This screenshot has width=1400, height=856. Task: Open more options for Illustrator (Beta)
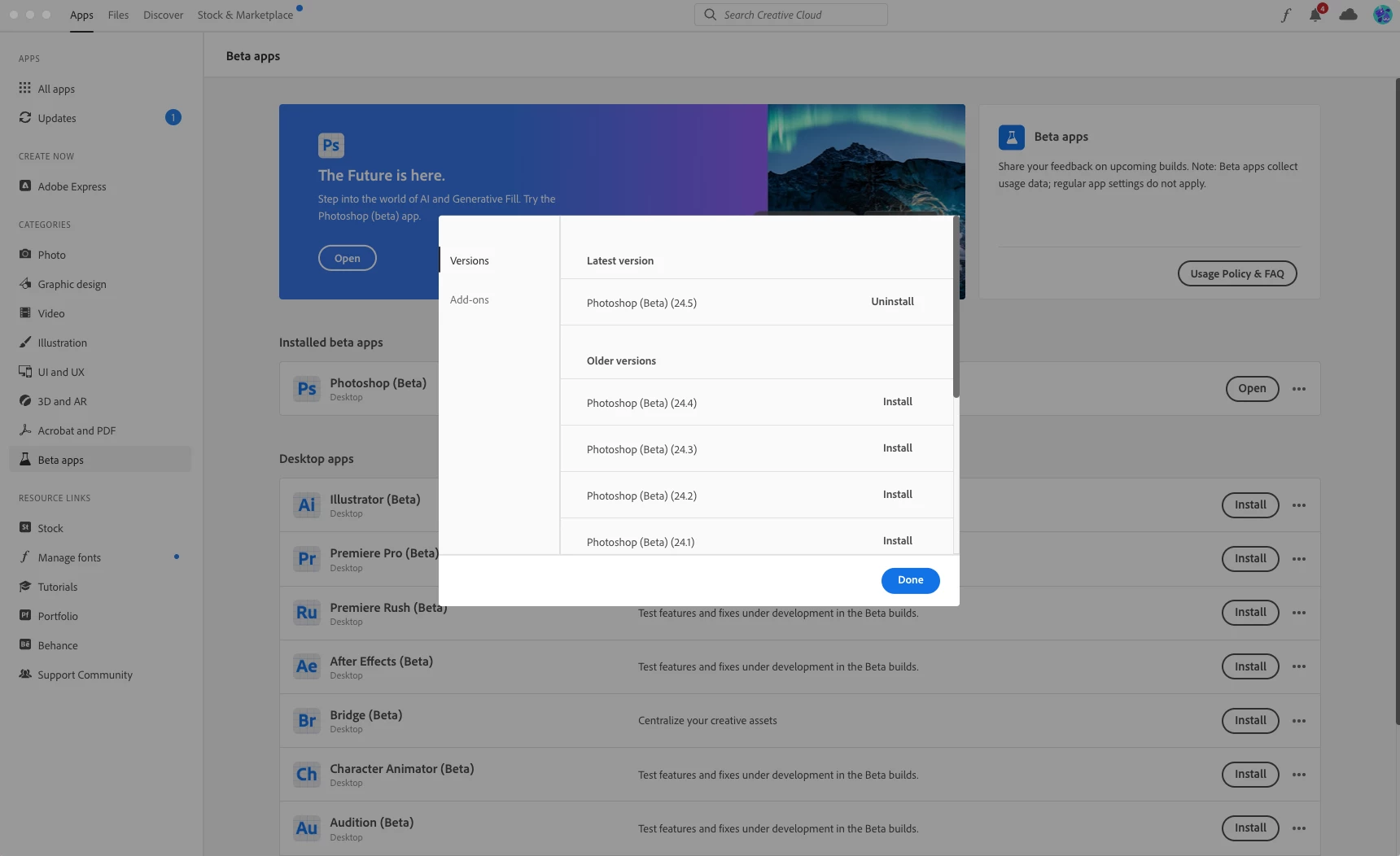(x=1299, y=505)
